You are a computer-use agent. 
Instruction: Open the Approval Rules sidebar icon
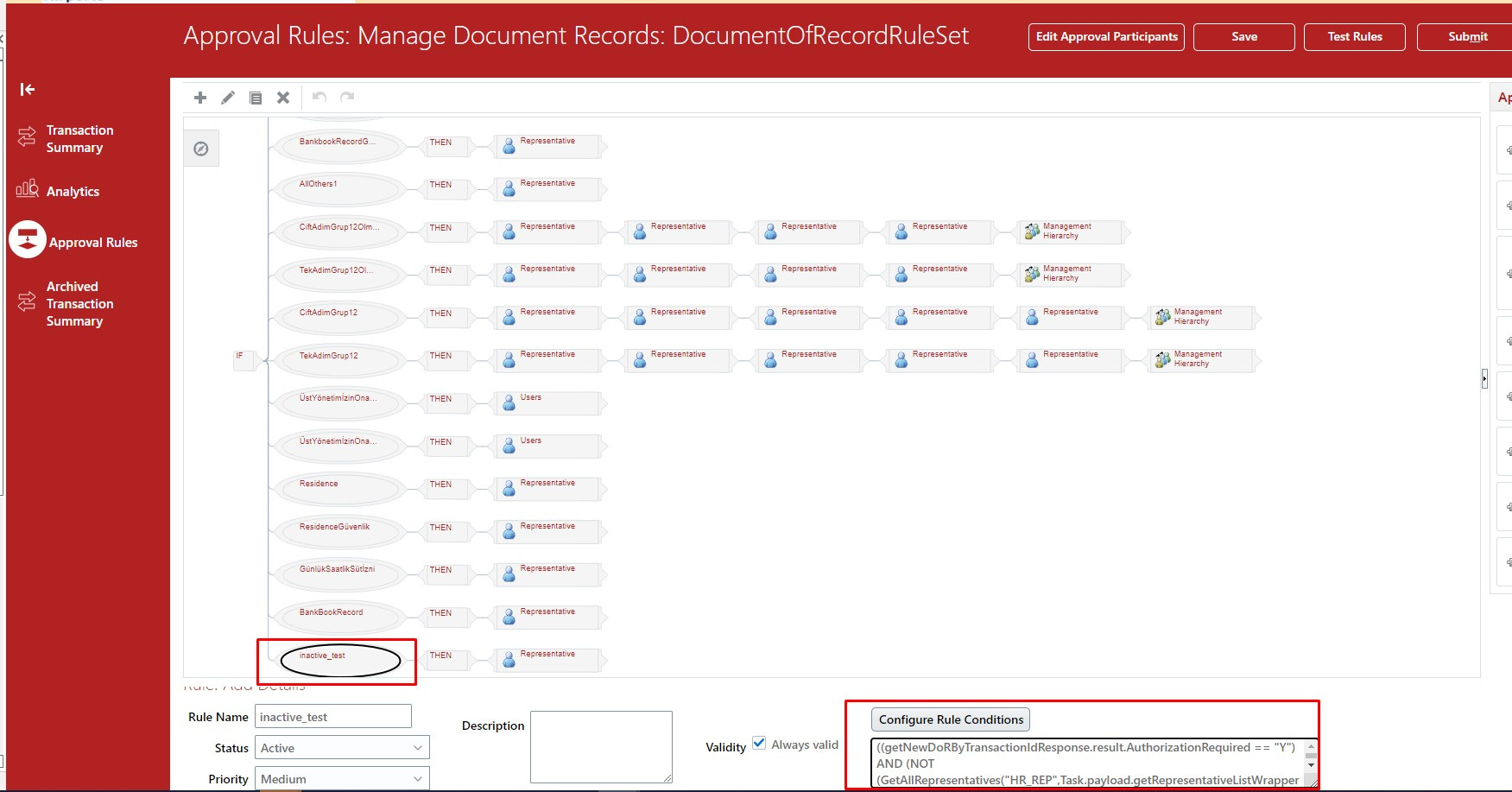[27, 239]
